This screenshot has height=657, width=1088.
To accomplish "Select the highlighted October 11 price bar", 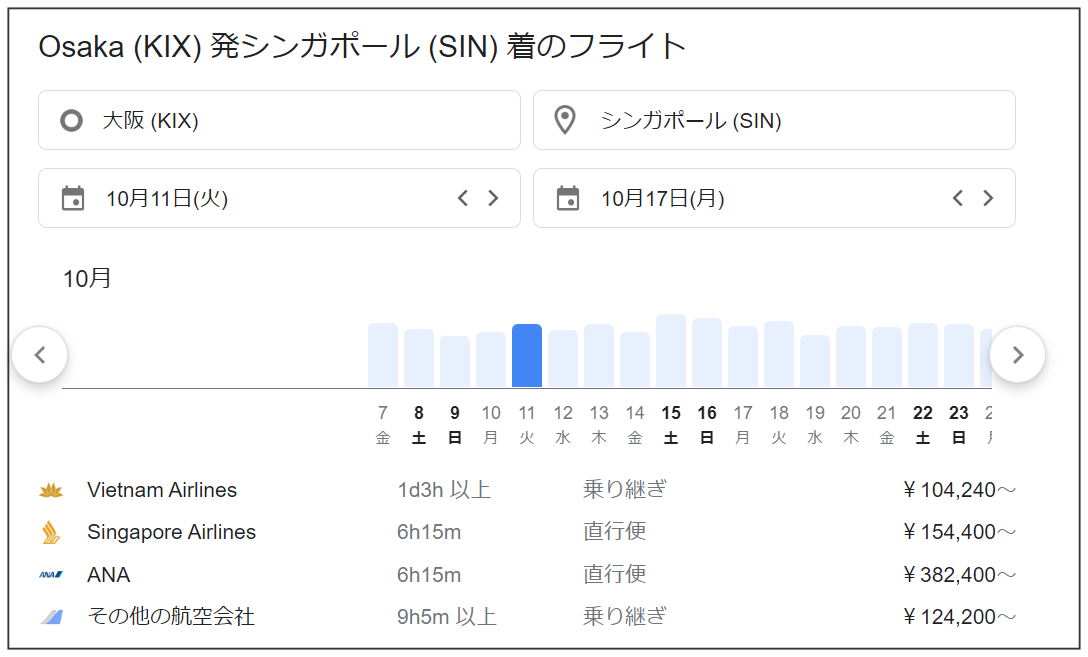I will 527,356.
